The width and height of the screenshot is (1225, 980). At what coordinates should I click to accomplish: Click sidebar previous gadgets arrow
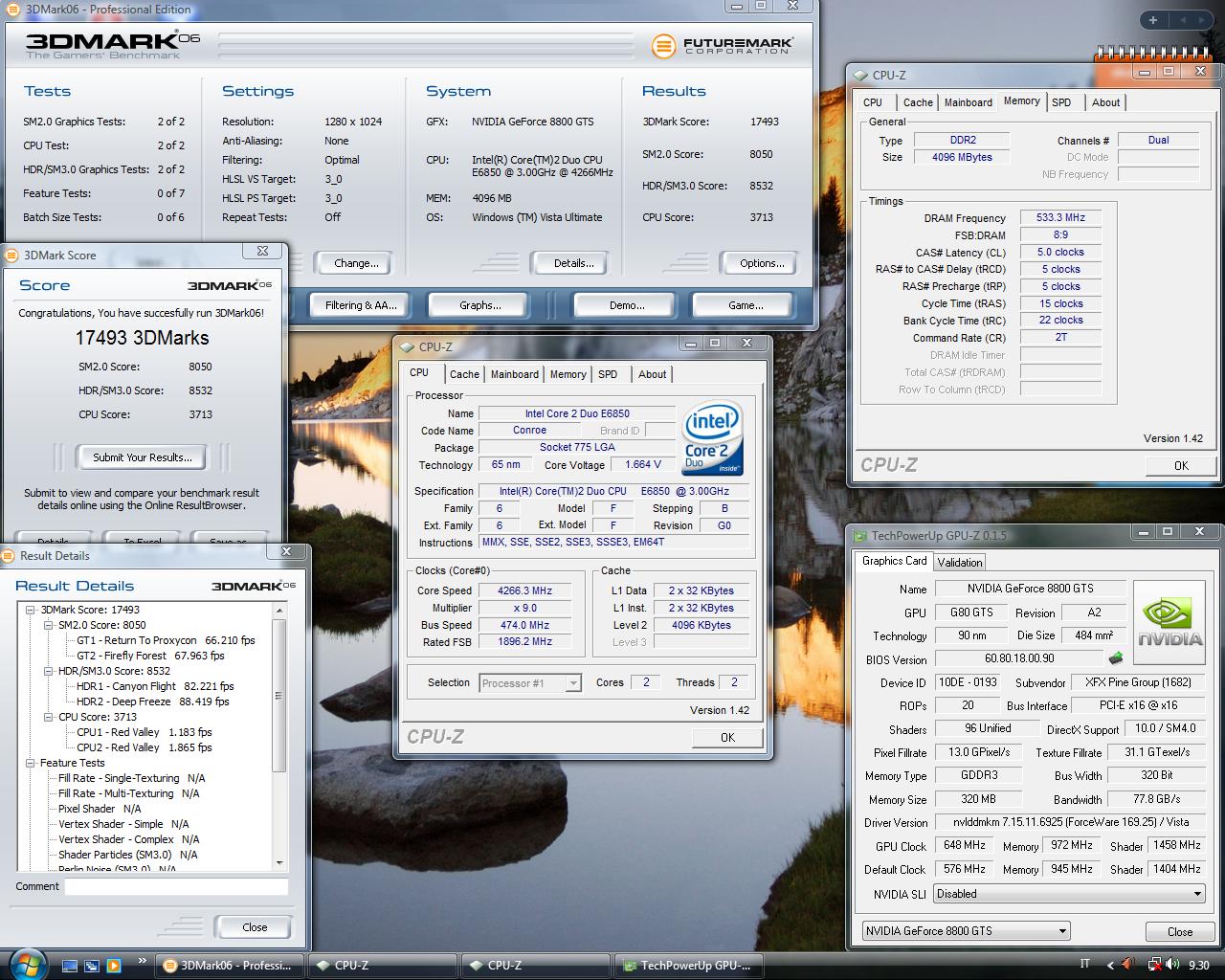point(1181,20)
